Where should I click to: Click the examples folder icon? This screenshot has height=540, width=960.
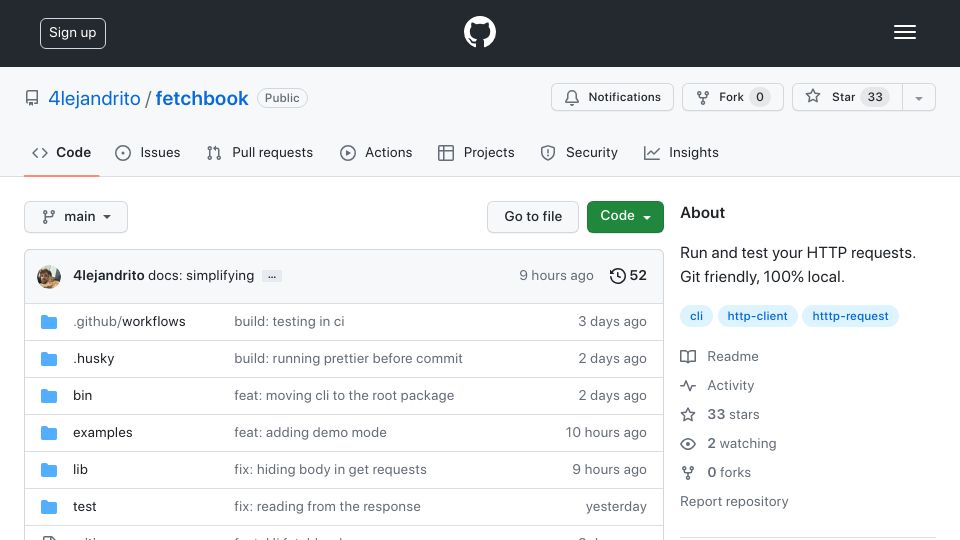click(49, 433)
